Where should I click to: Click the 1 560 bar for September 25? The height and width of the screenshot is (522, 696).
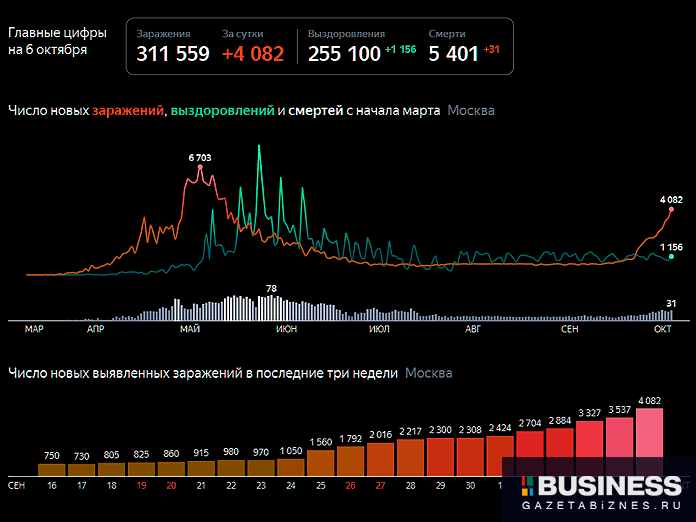(x=321, y=462)
